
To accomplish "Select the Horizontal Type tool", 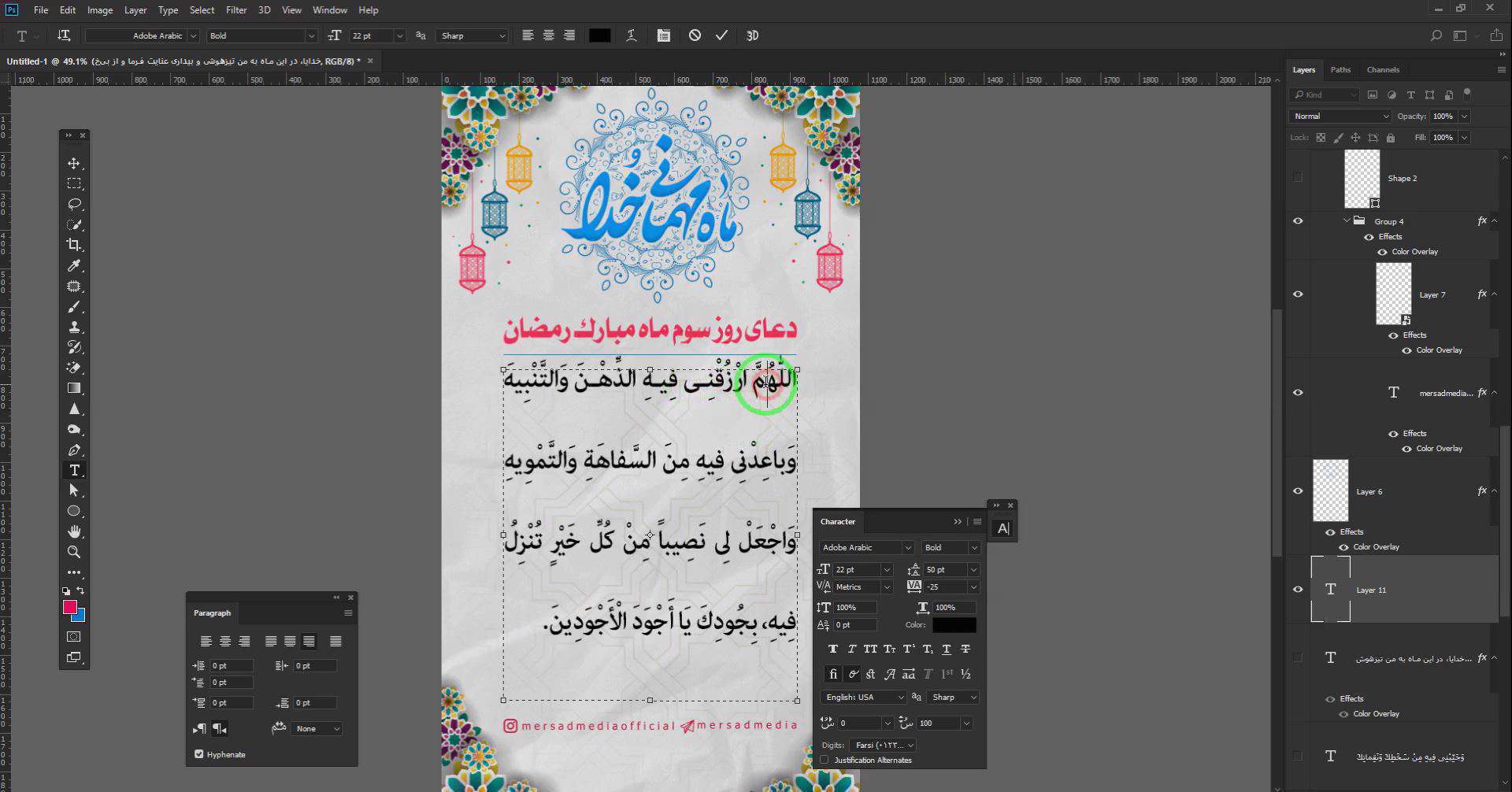I will point(74,470).
